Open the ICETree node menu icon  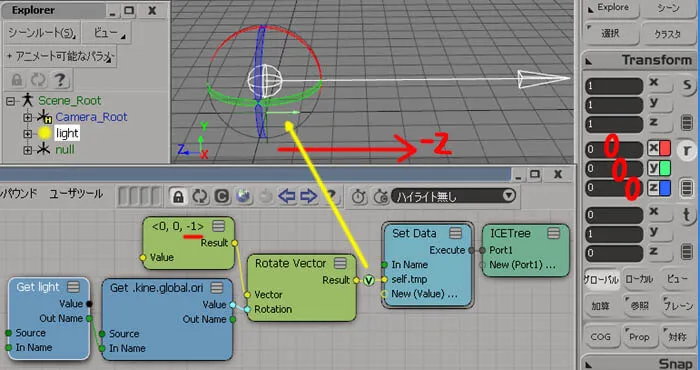[x=554, y=233]
